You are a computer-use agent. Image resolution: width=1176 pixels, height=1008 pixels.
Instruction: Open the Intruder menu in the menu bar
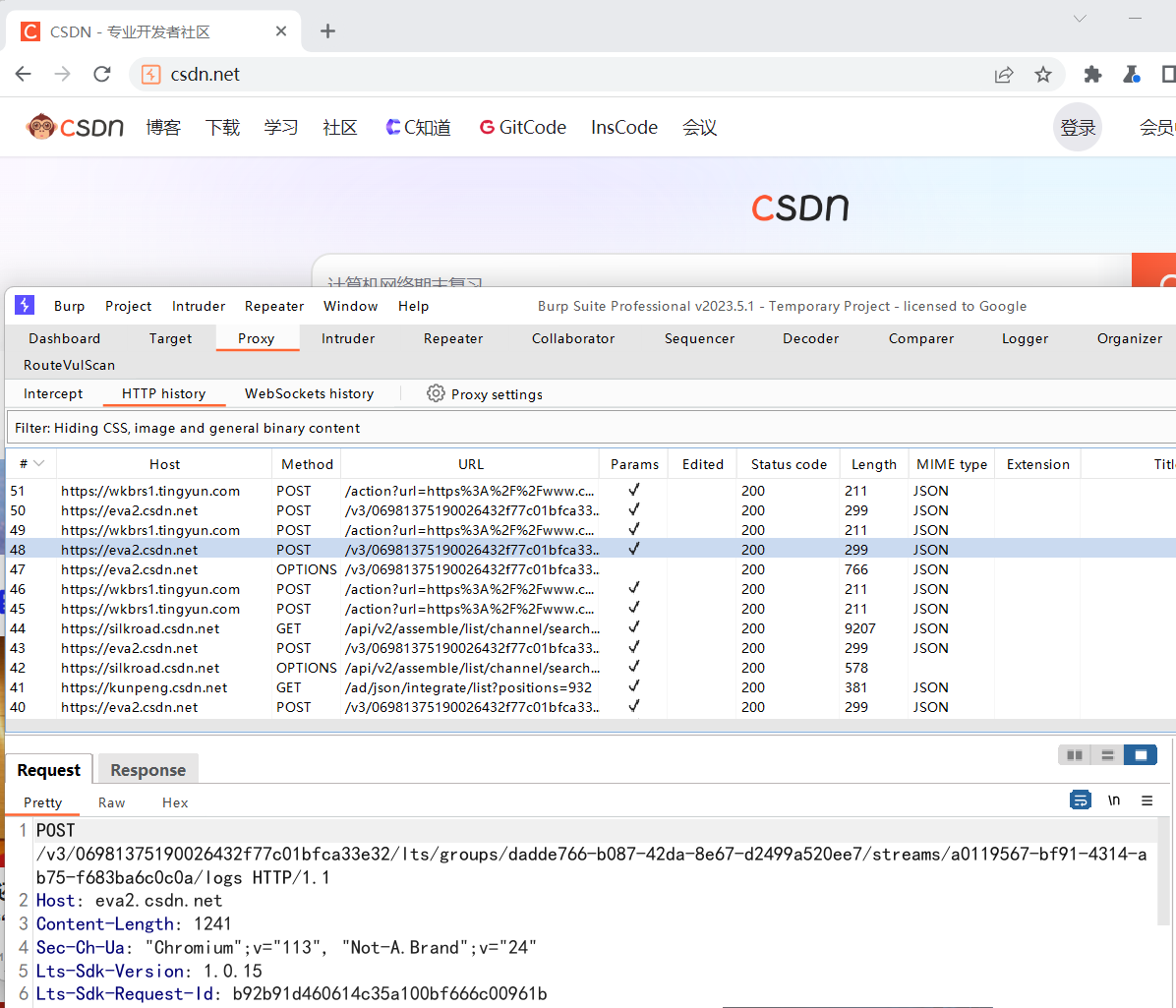[x=198, y=306]
